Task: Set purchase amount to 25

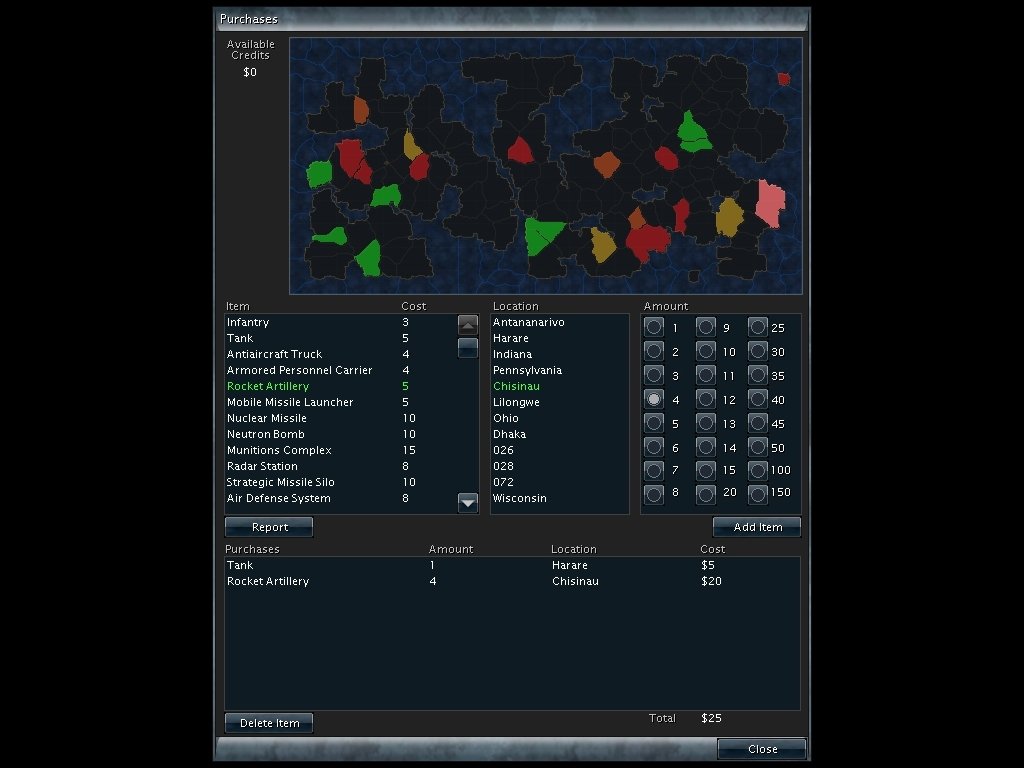Action: [758, 327]
